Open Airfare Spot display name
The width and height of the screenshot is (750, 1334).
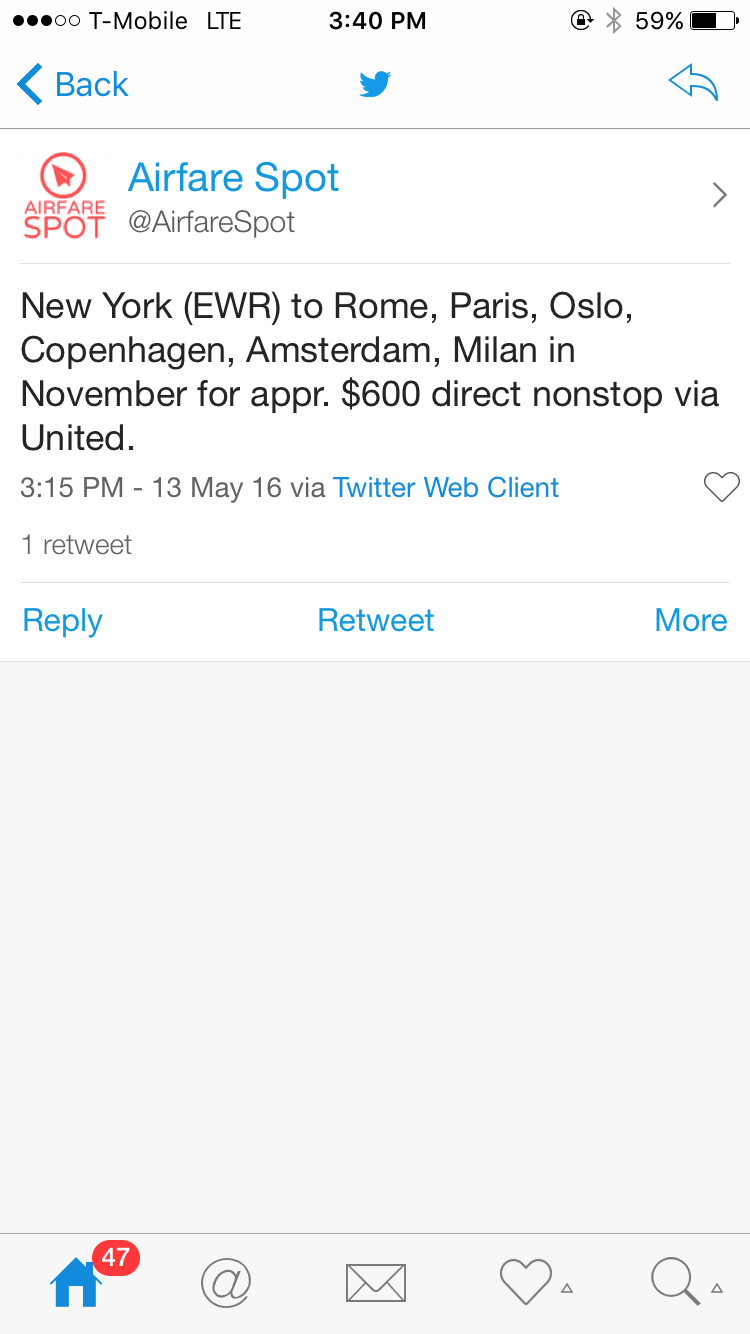233,178
